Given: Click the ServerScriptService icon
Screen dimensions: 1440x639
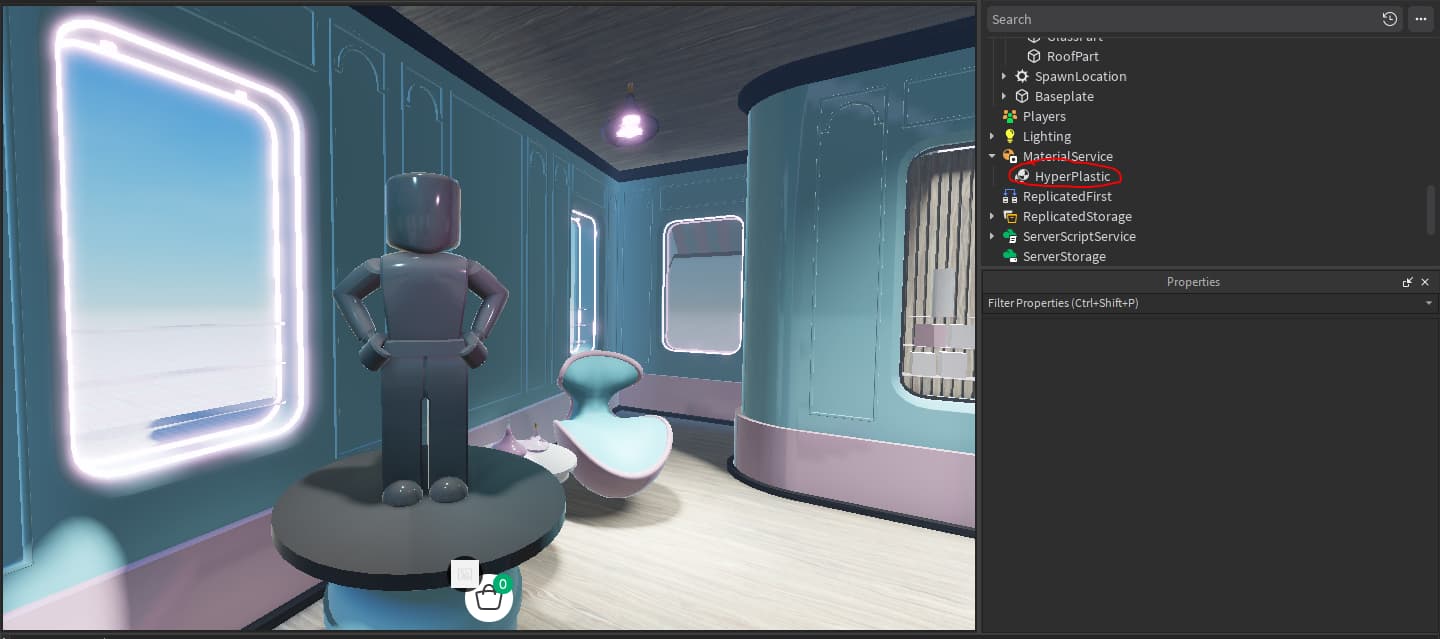Looking at the screenshot, I should pyautogui.click(x=1010, y=236).
